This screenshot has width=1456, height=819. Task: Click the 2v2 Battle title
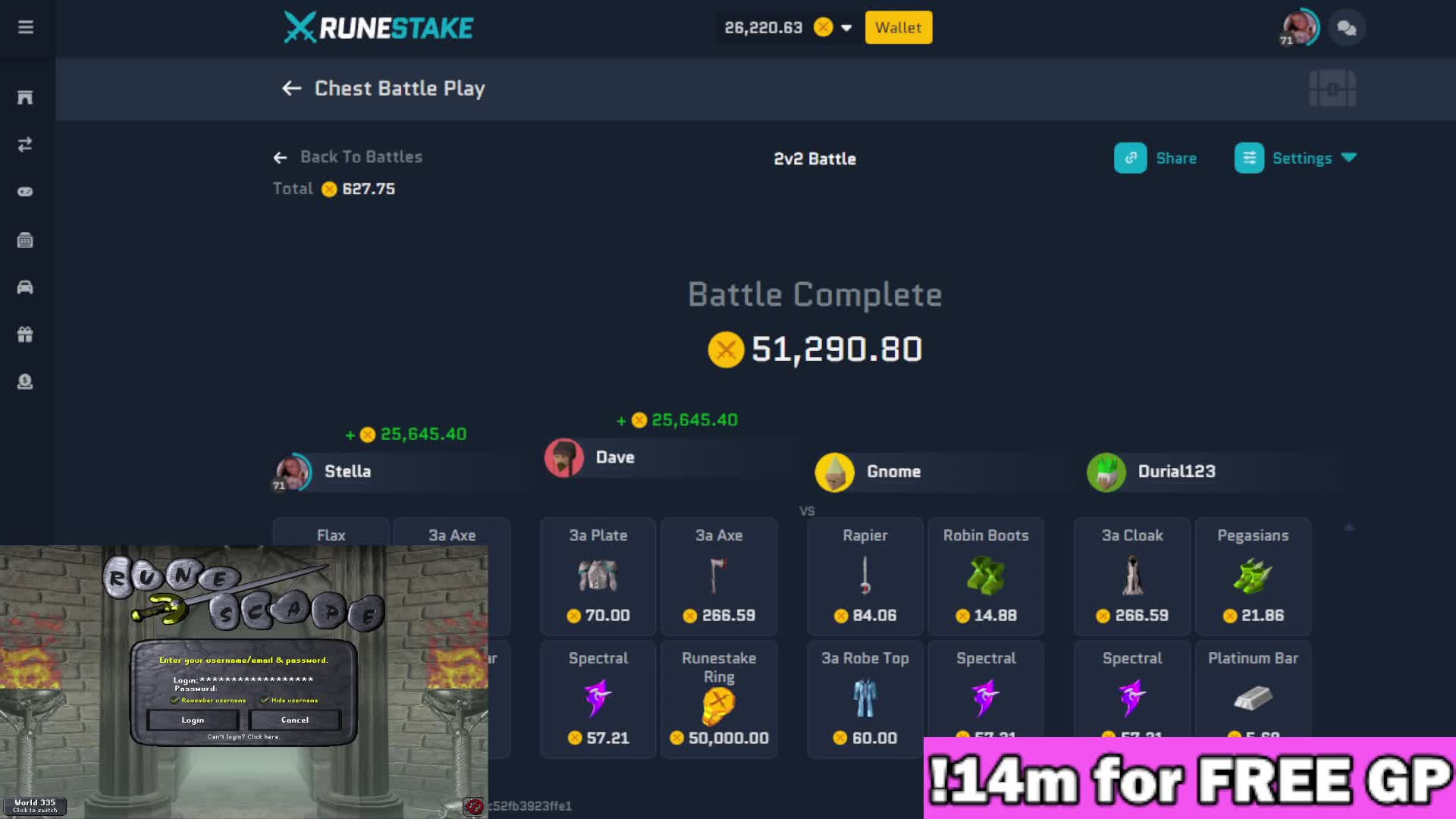814,159
